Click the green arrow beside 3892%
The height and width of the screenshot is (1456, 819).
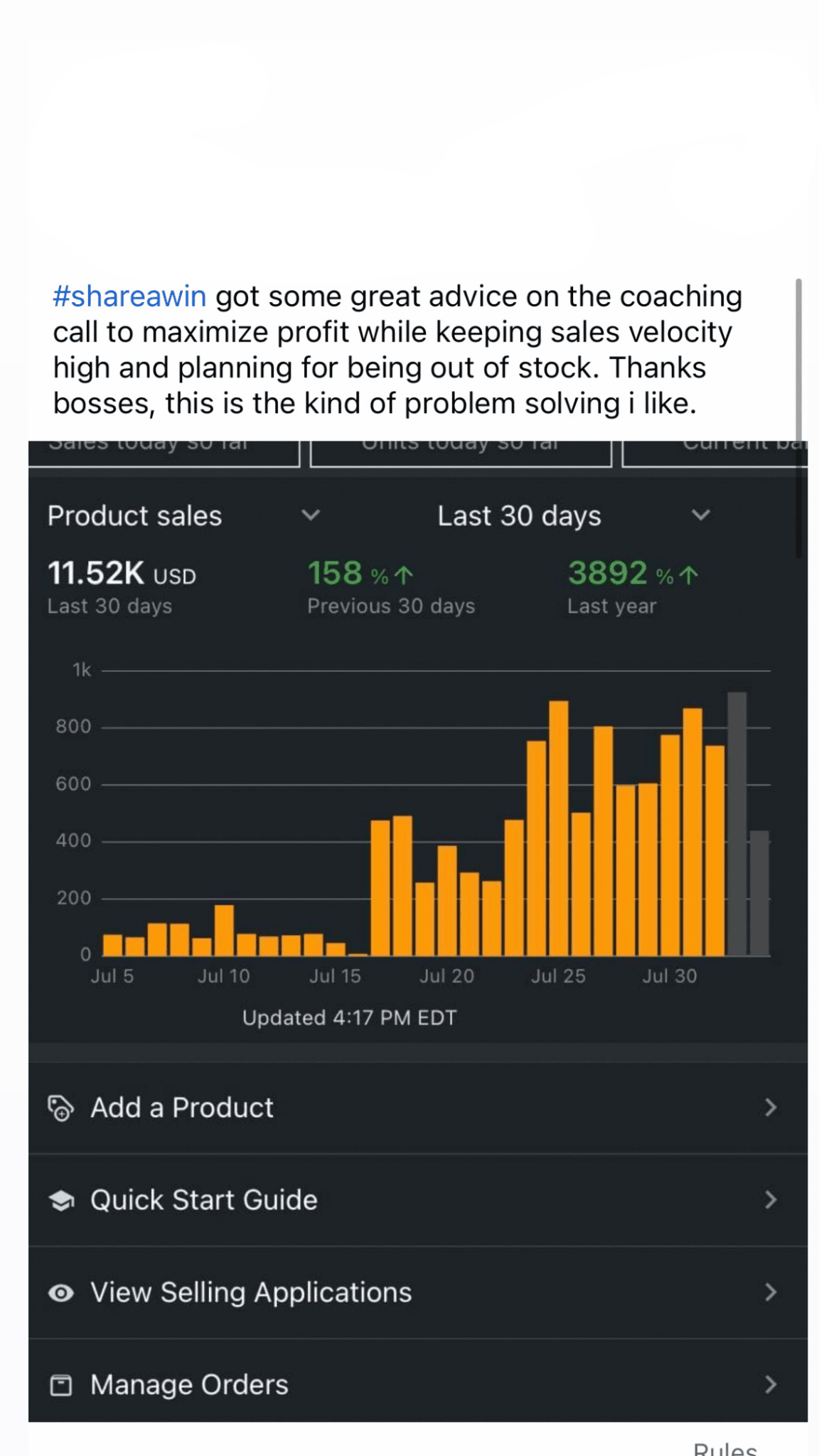click(688, 574)
